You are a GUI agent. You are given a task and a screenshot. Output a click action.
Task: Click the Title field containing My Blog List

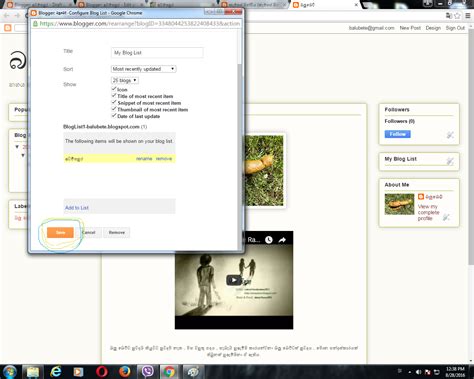(157, 53)
